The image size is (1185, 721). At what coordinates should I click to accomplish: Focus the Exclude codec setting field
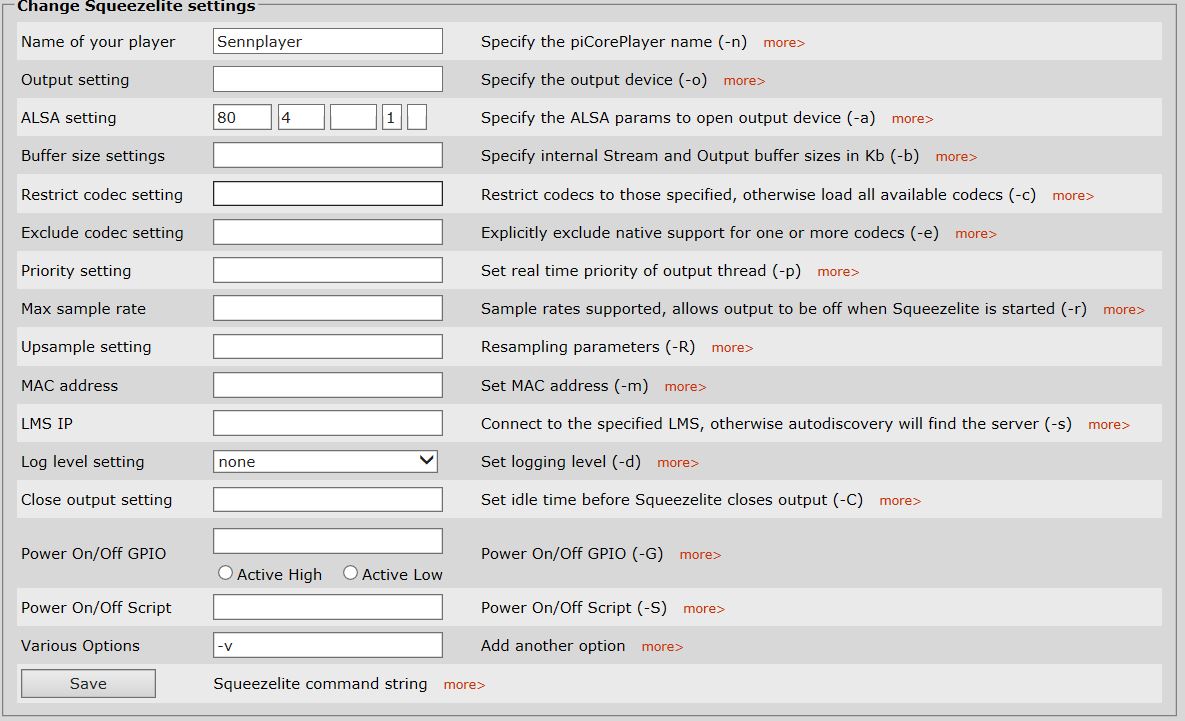(x=328, y=232)
